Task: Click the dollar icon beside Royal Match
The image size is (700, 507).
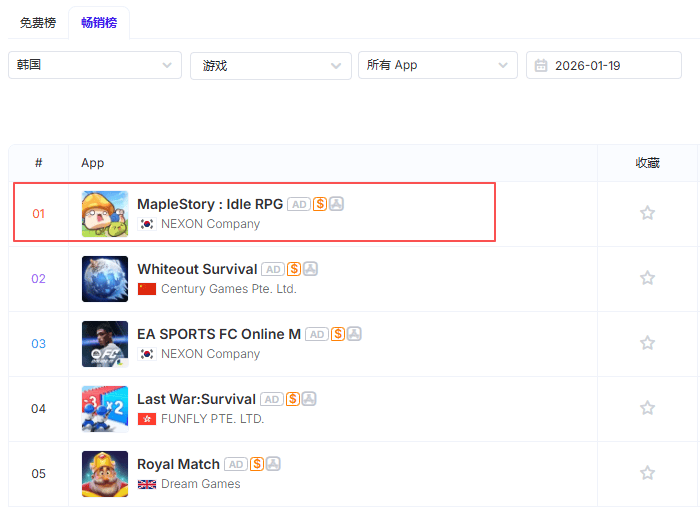Action: click(257, 464)
